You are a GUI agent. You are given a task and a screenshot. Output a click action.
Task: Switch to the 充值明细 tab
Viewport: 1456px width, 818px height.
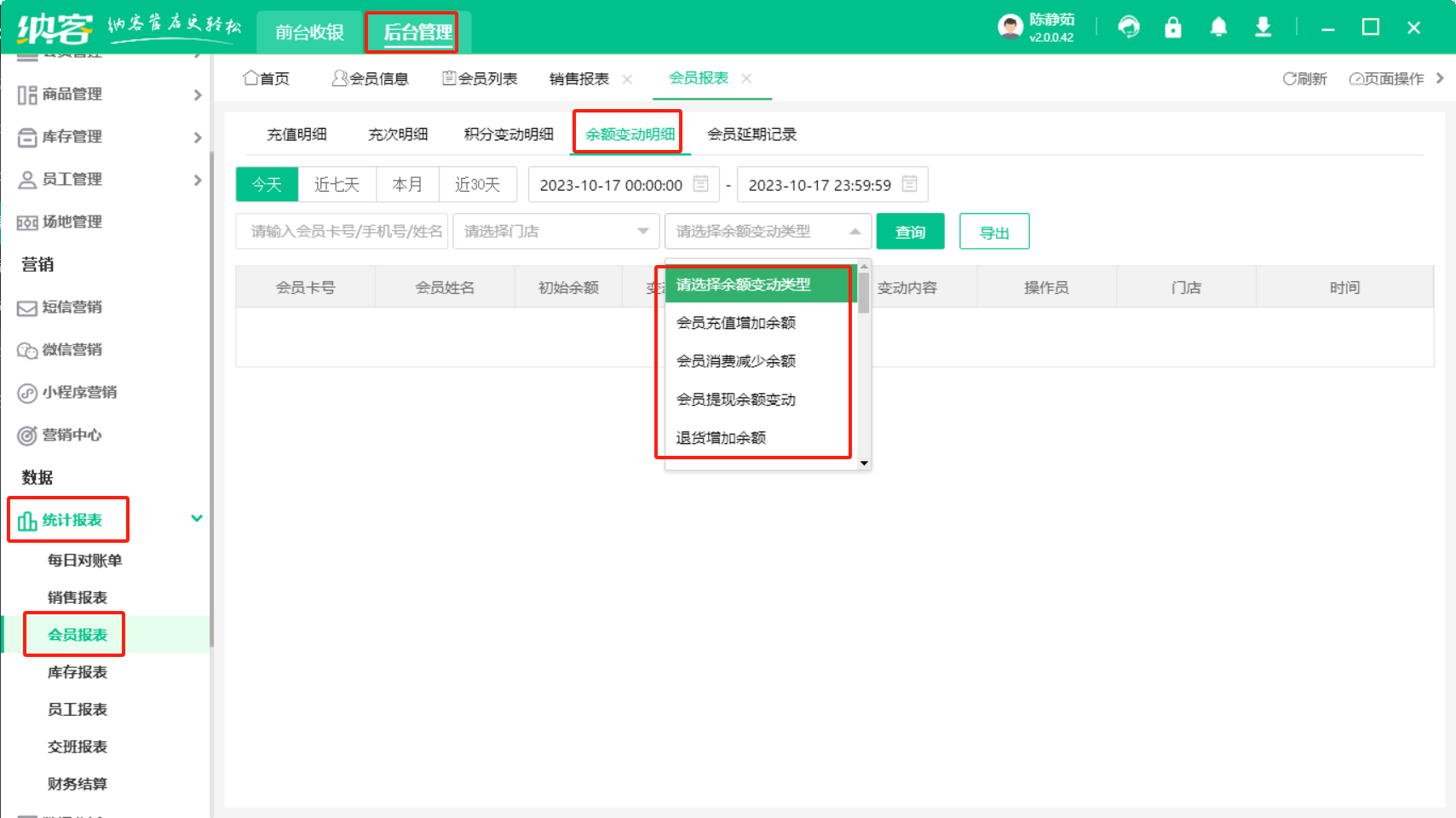tap(296, 135)
